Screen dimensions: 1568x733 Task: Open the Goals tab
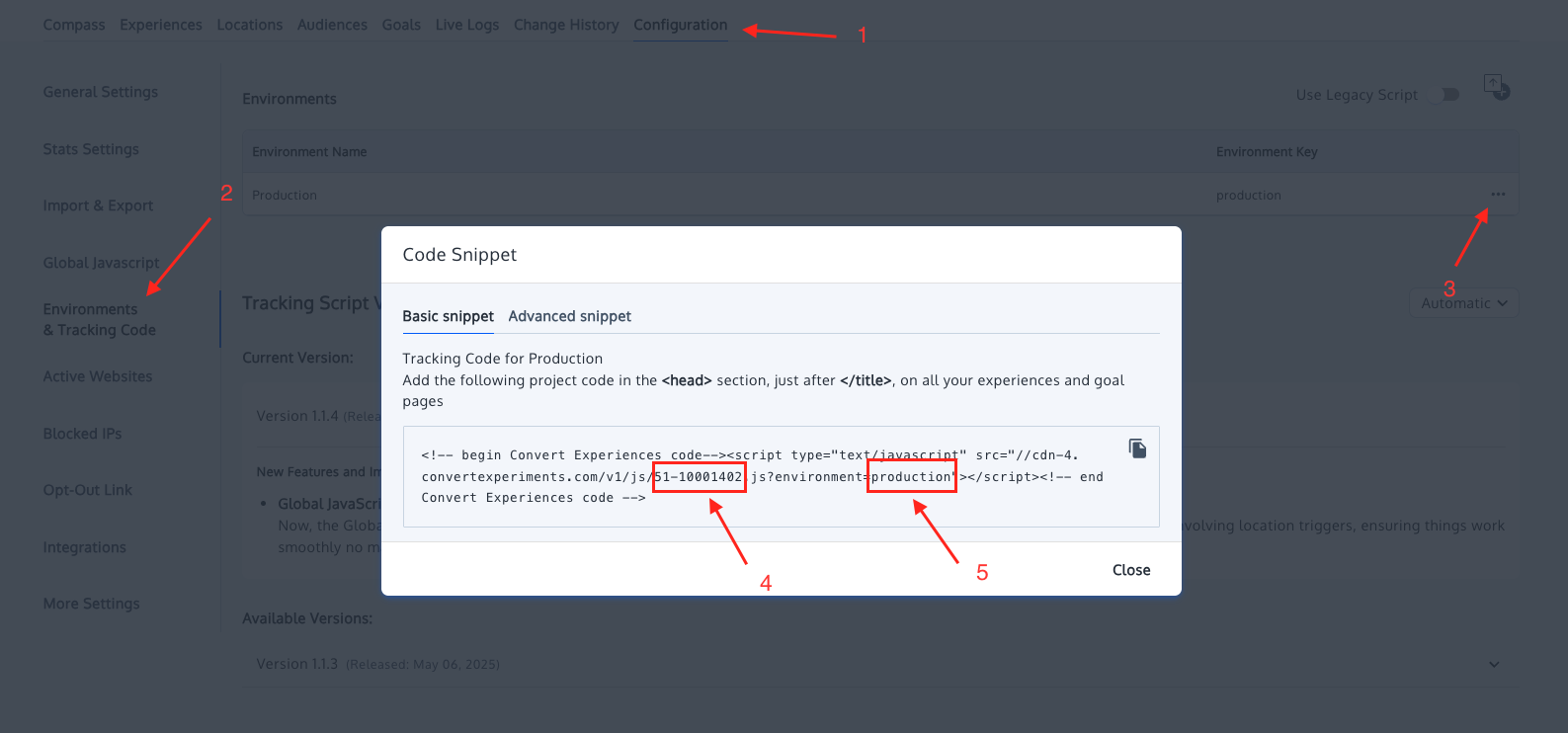(401, 25)
